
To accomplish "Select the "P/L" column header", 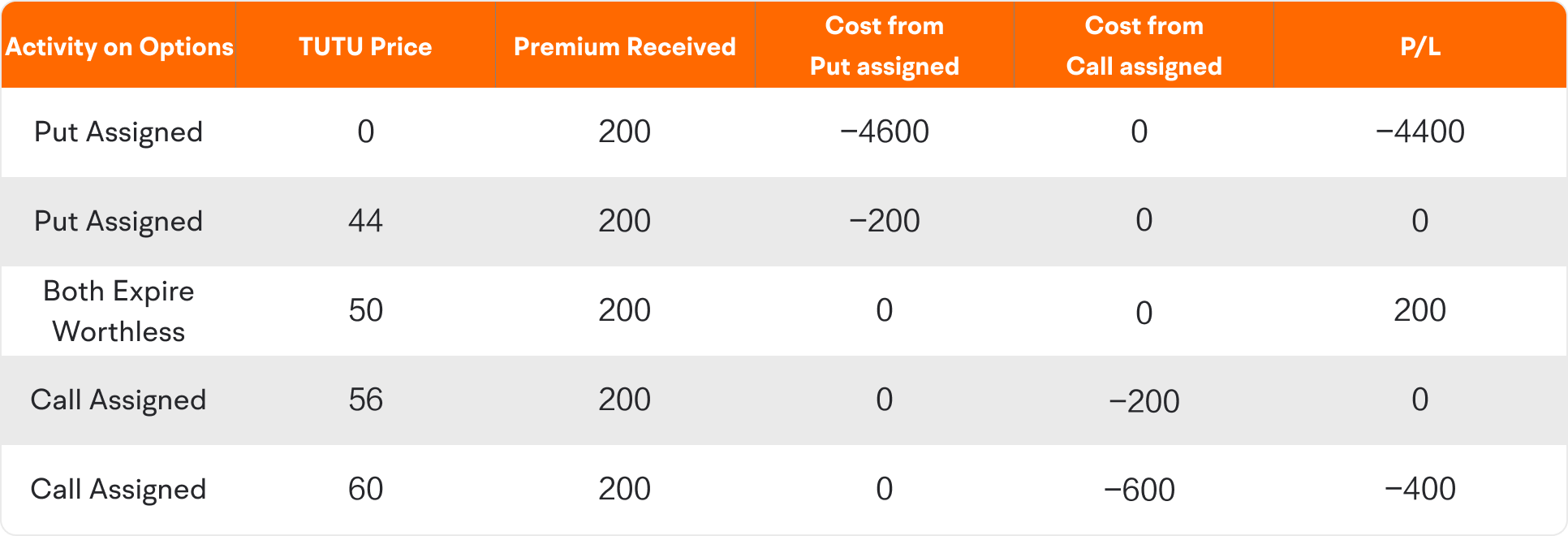I will (x=1420, y=46).
